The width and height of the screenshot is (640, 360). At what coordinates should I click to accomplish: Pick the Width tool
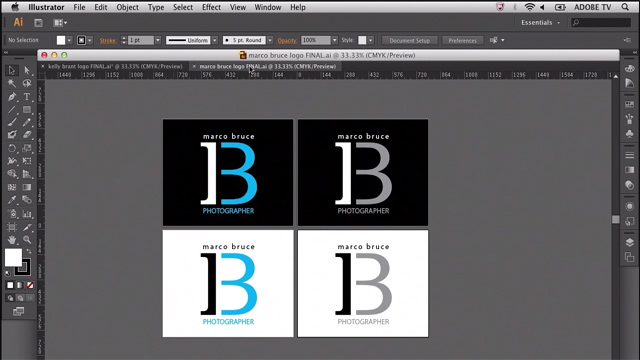pyautogui.click(x=12, y=161)
